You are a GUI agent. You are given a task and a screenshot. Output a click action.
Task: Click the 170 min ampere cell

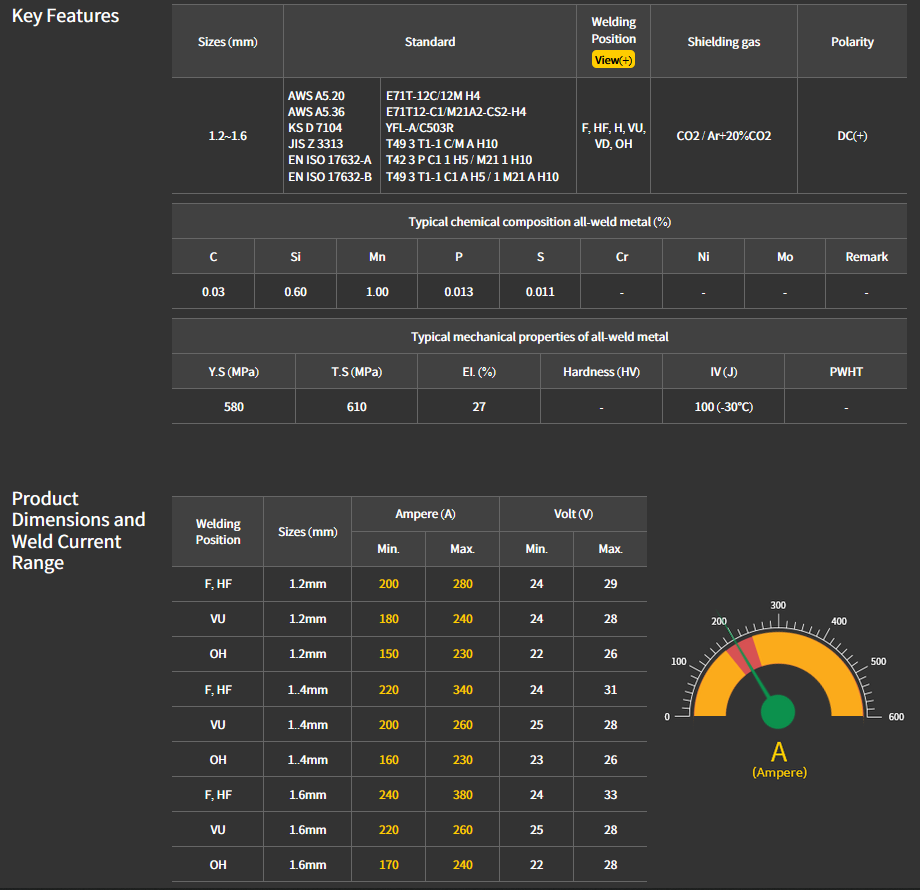(388, 865)
